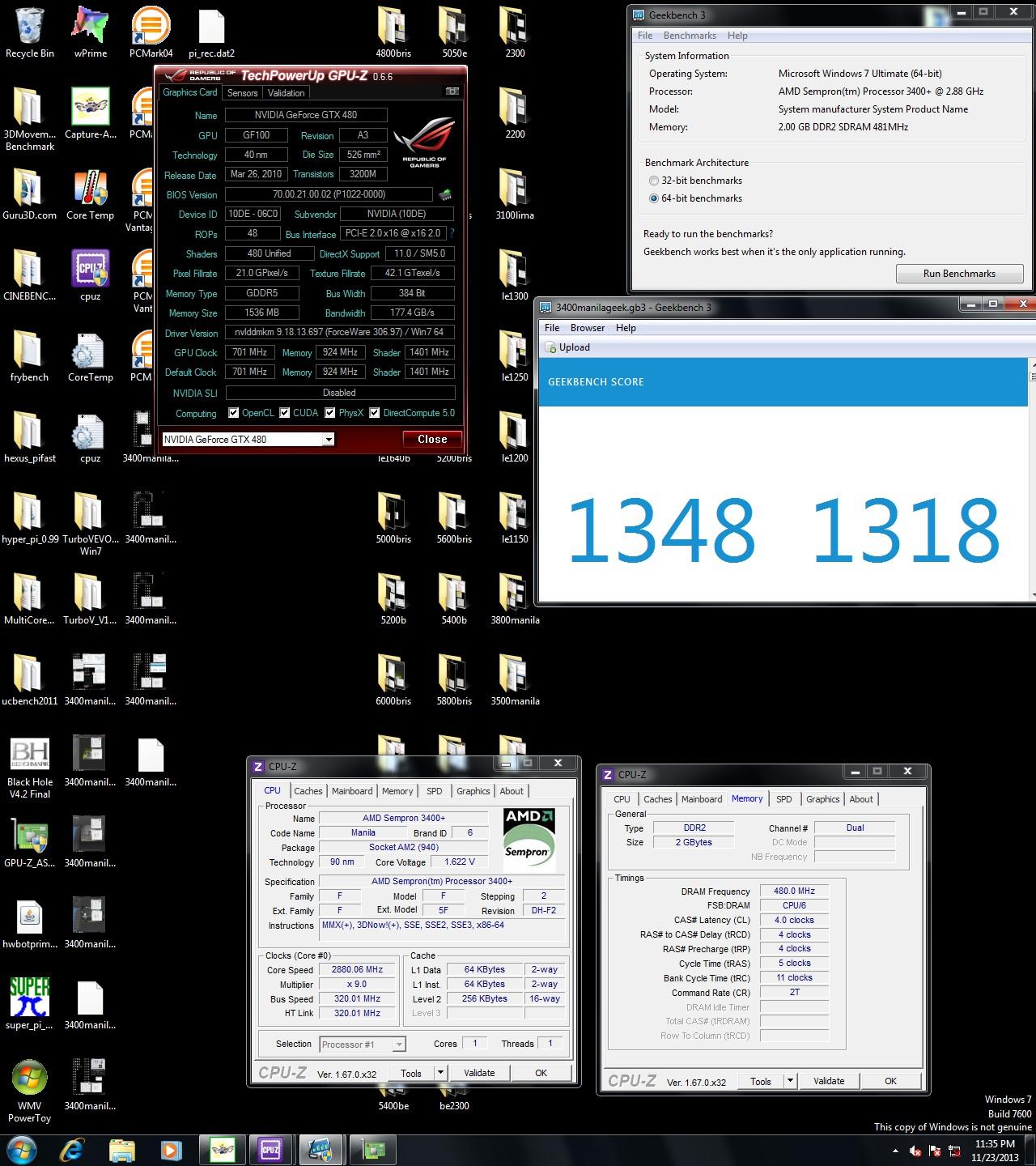Select 64-bit benchmarks radio button

[x=654, y=198]
